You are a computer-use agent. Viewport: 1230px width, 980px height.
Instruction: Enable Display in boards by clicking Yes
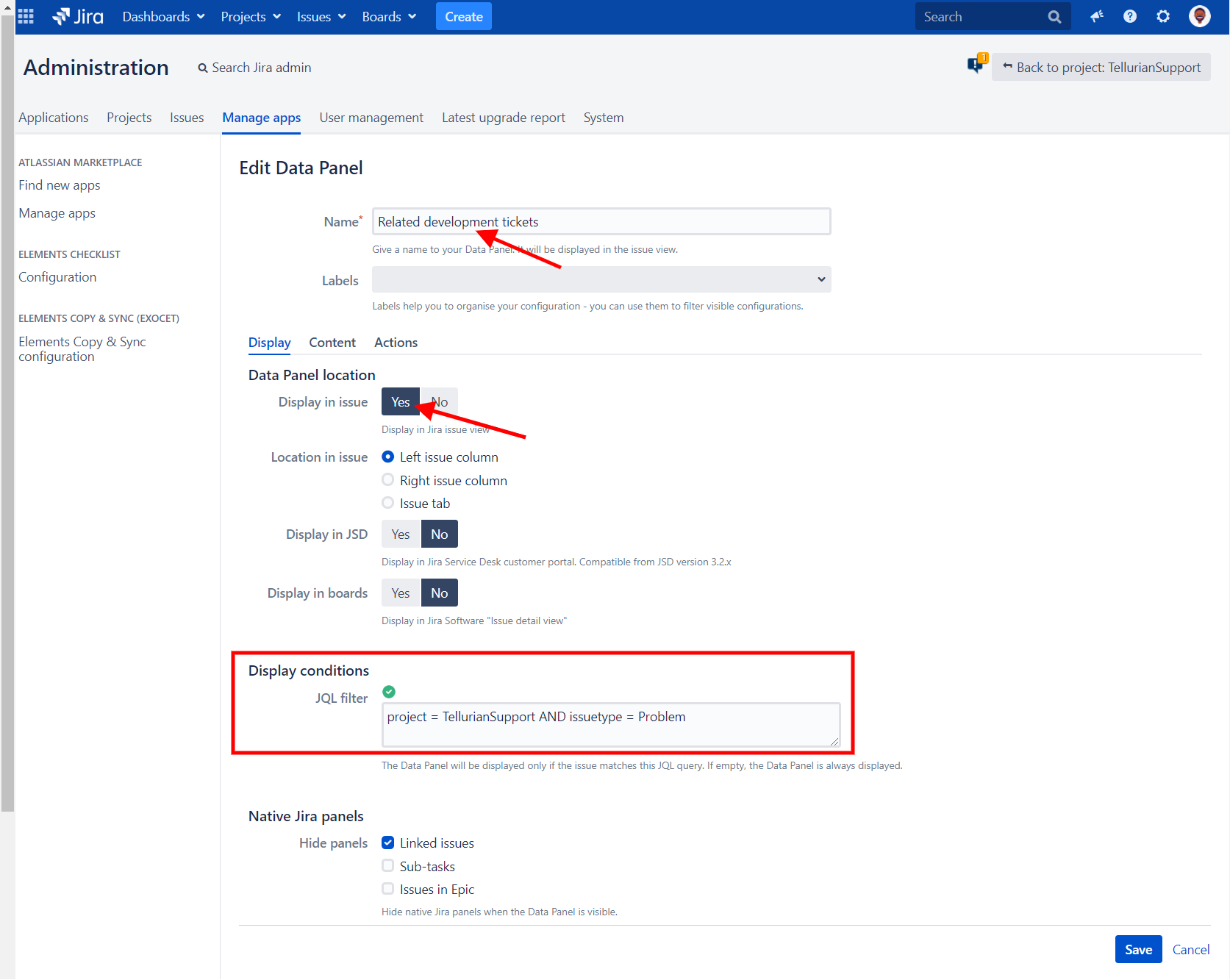(400, 593)
